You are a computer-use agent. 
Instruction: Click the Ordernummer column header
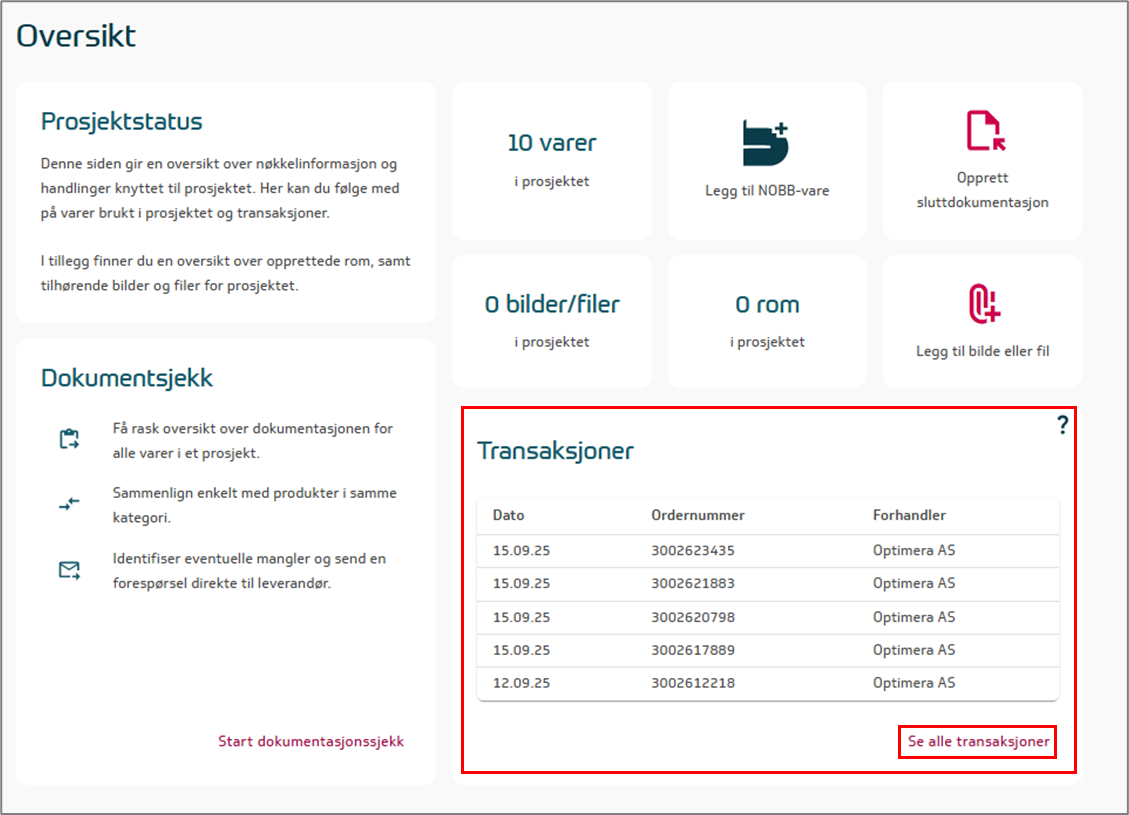click(x=697, y=515)
